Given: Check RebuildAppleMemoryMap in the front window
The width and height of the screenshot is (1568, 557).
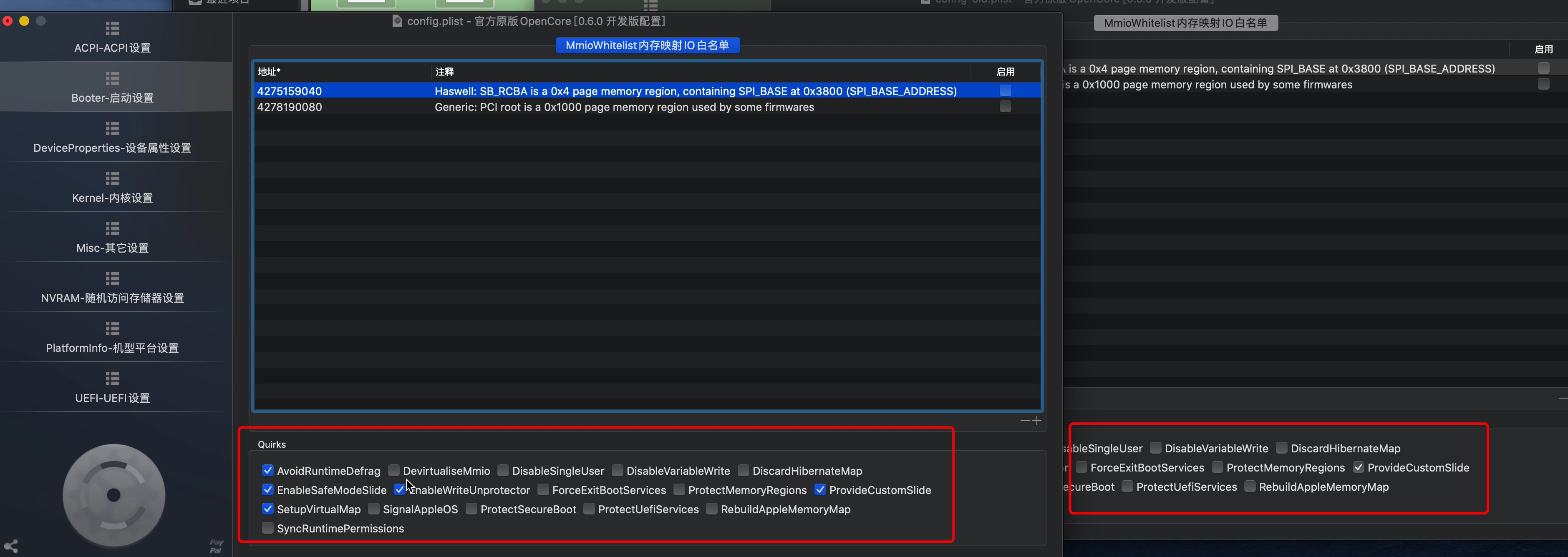Looking at the screenshot, I should coord(711,508).
